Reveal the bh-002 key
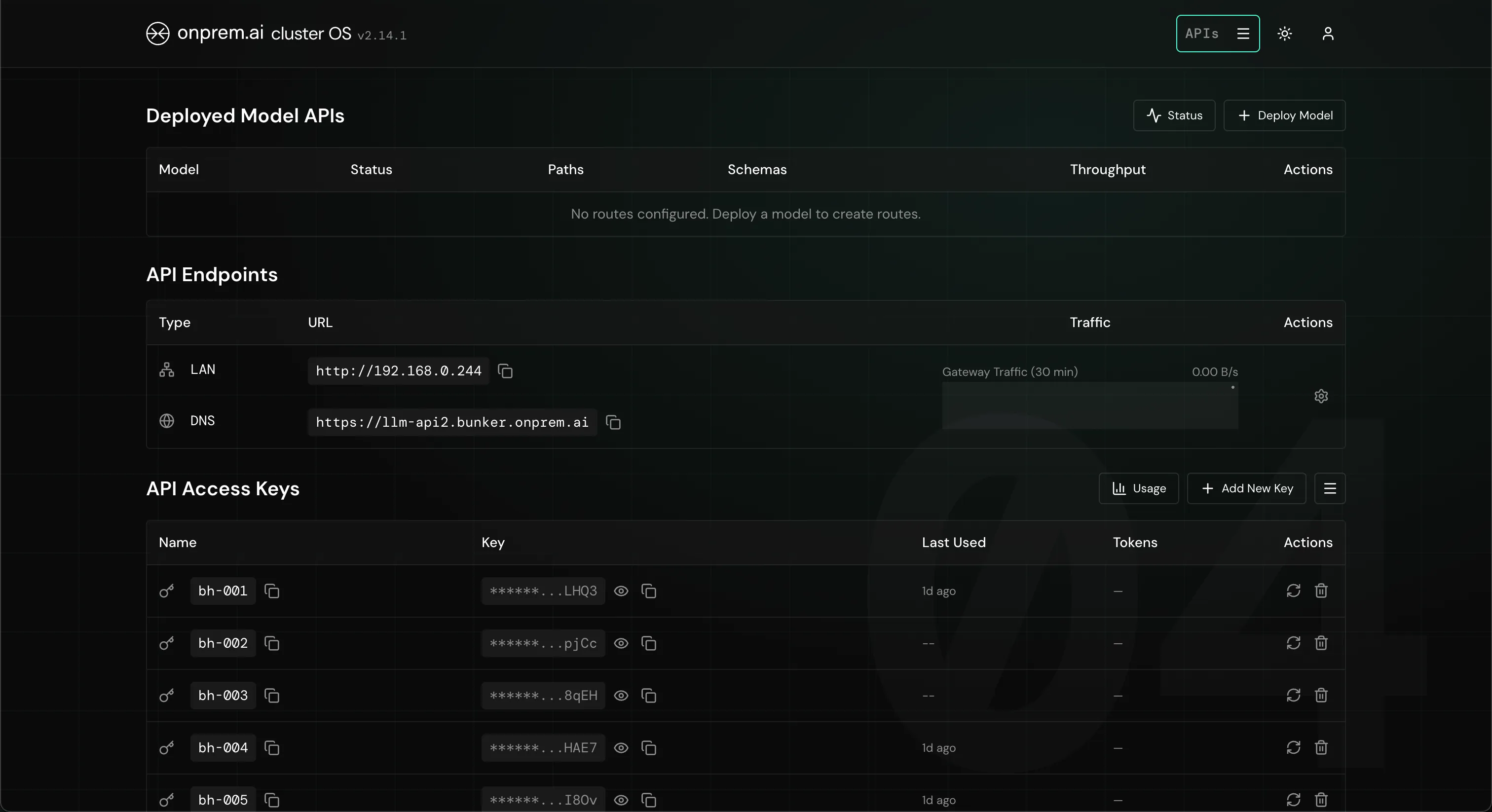 pyautogui.click(x=621, y=643)
